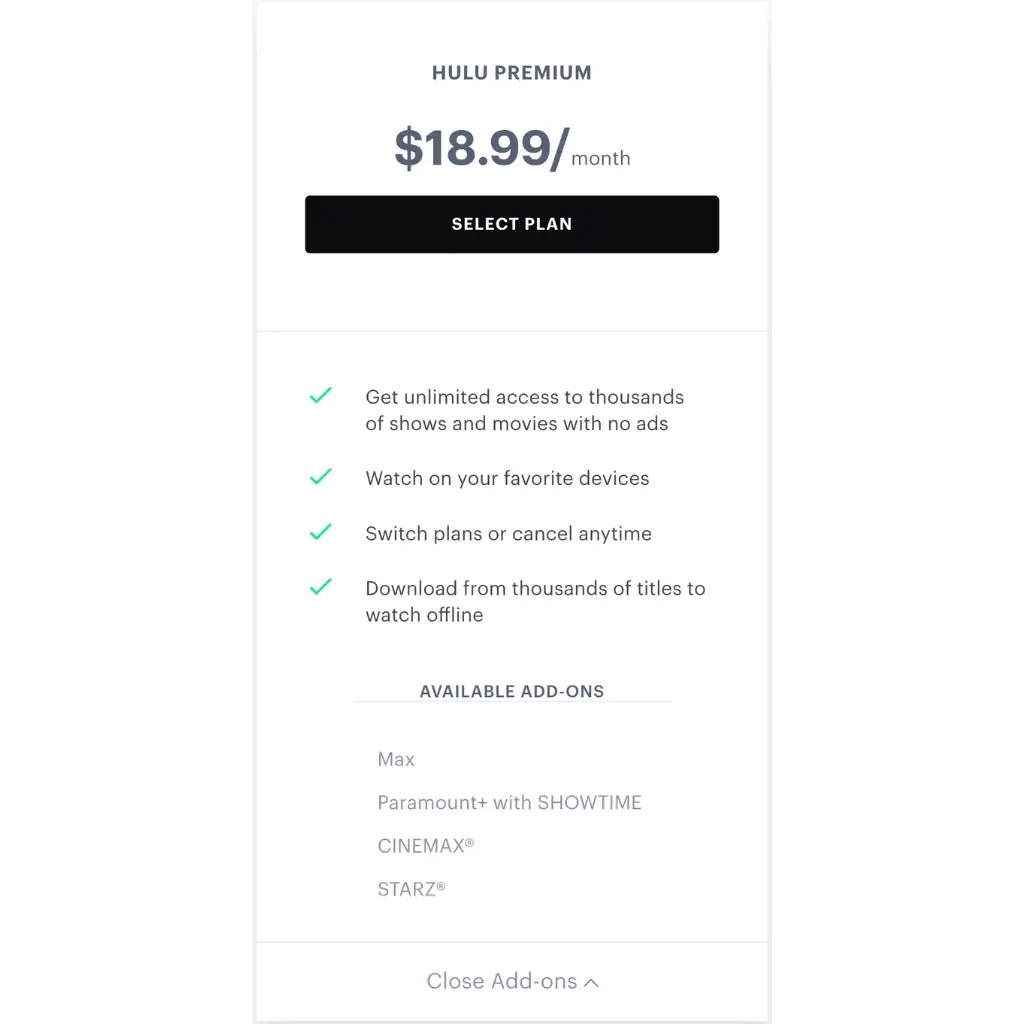Image resolution: width=1024 pixels, height=1024 pixels.
Task: Click the Download titles to watch offline text
Action: 535,601
